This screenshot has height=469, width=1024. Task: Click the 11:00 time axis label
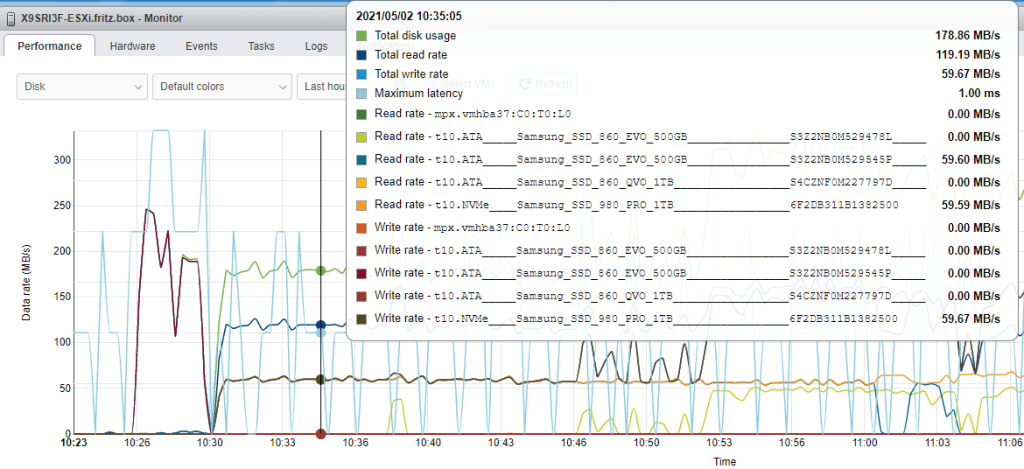[x=864, y=443]
